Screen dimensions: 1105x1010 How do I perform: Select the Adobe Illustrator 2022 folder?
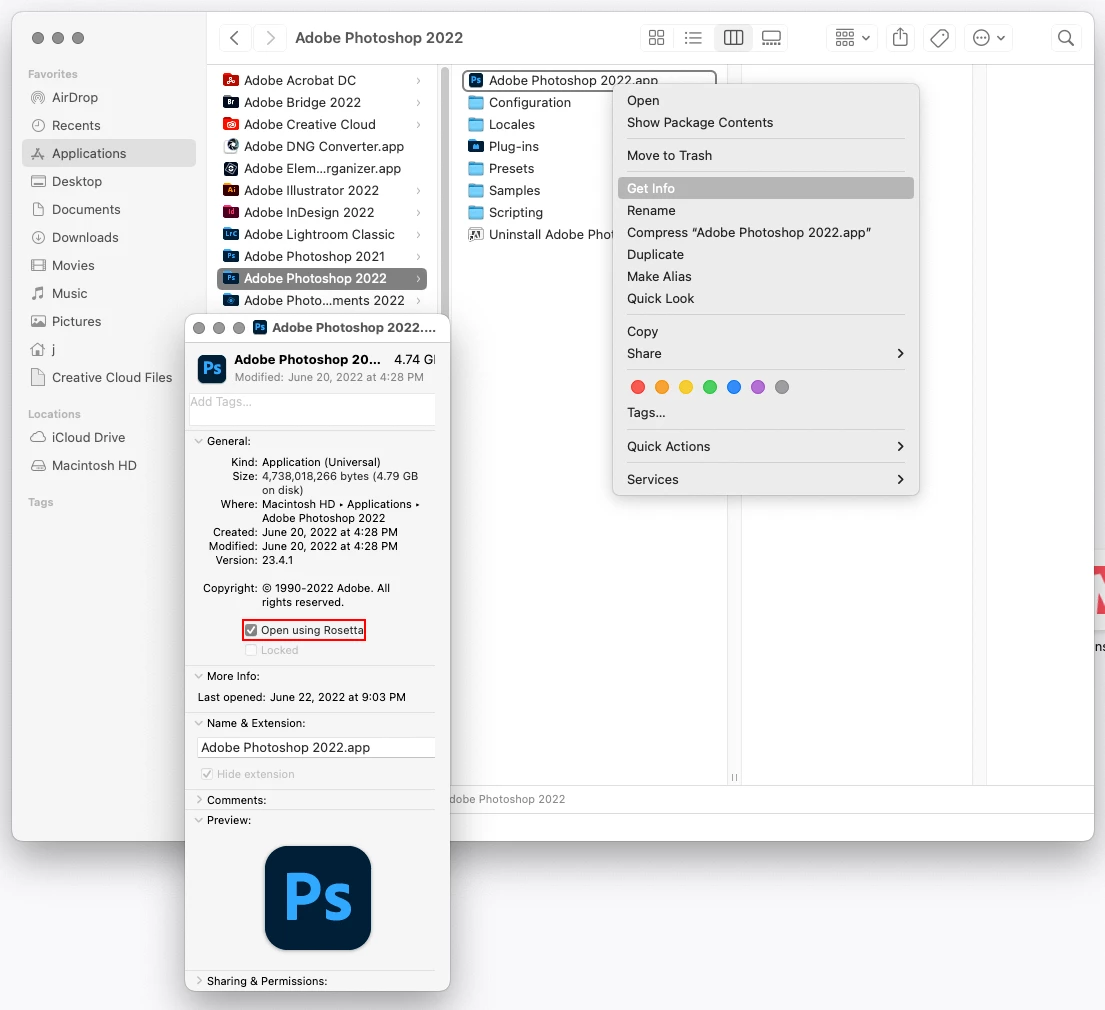322,190
